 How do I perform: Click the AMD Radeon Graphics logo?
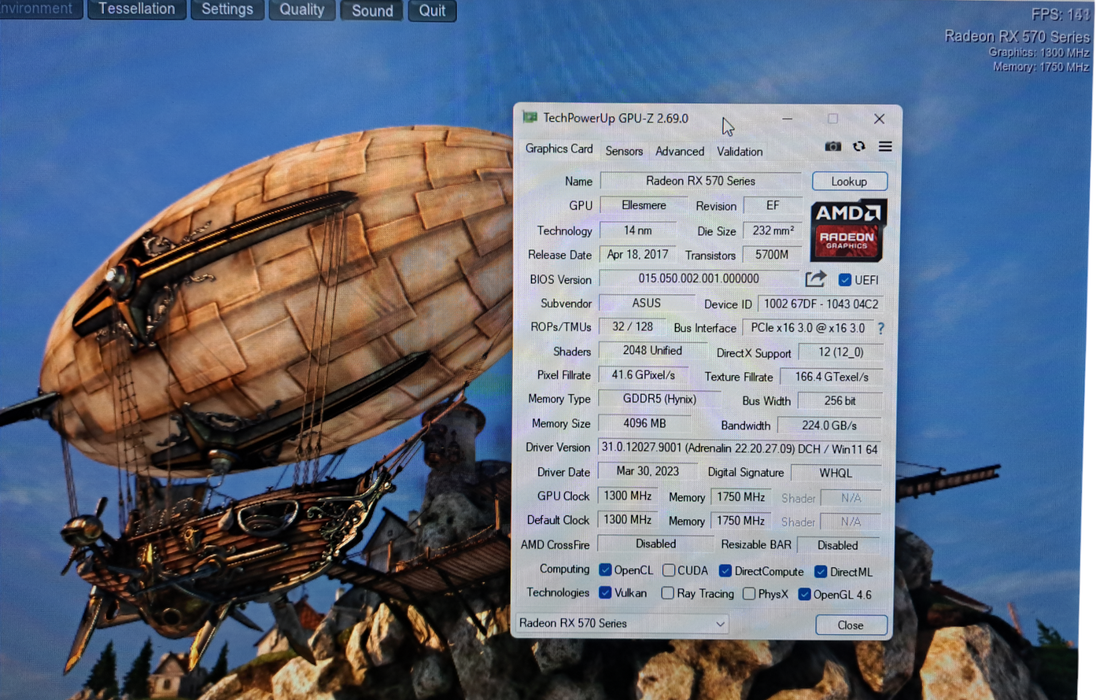(848, 230)
